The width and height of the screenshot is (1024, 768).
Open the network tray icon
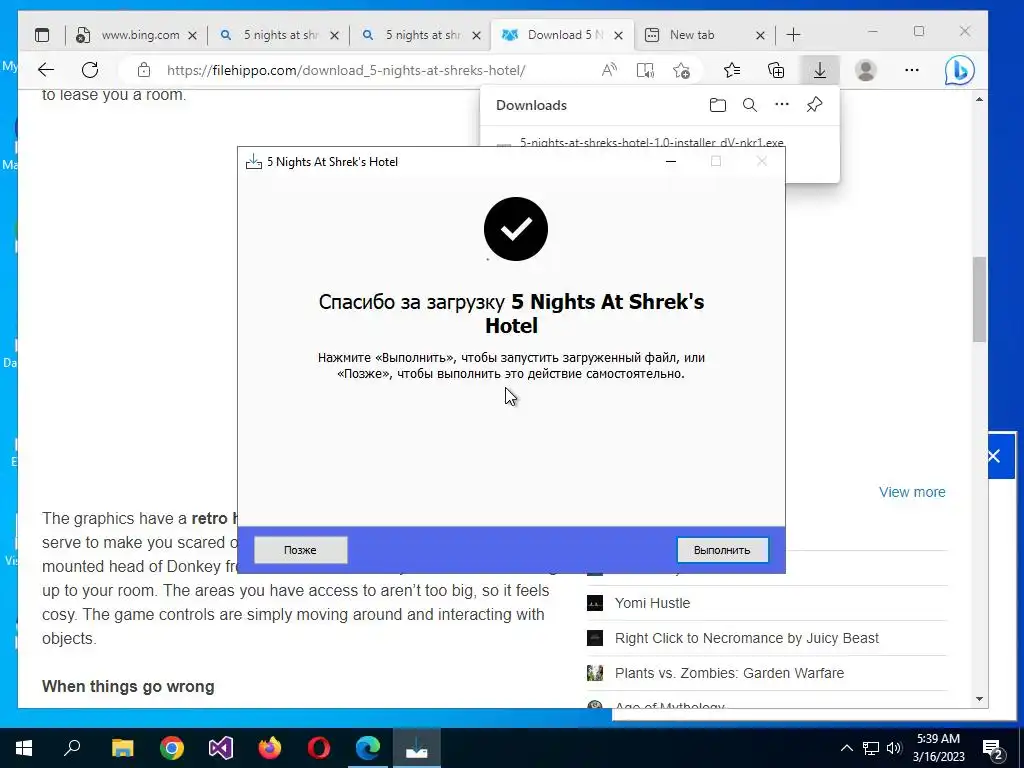coord(871,748)
